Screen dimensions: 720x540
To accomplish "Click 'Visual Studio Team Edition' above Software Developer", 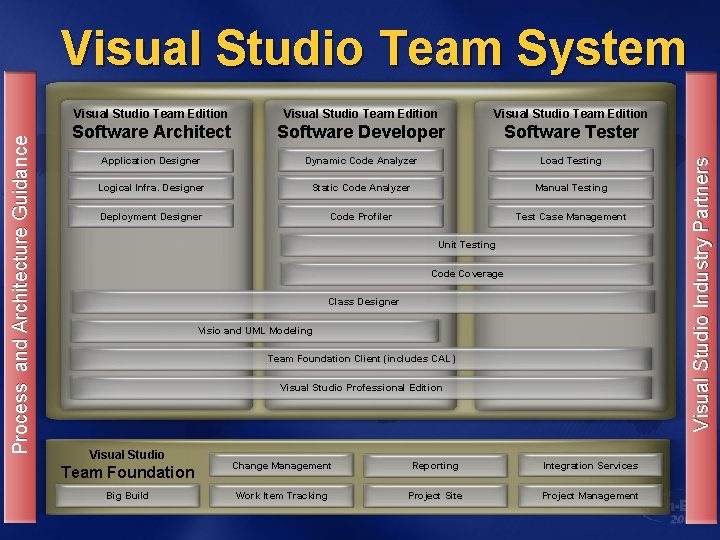I will pyautogui.click(x=360, y=113).
